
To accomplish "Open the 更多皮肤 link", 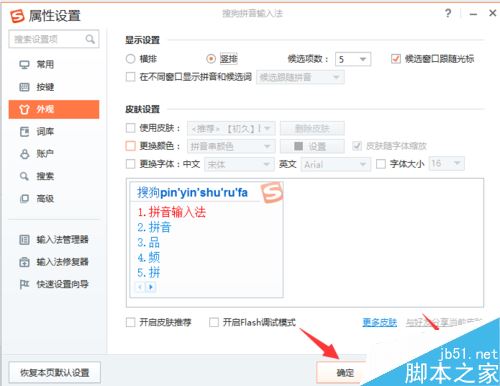I will (380, 322).
